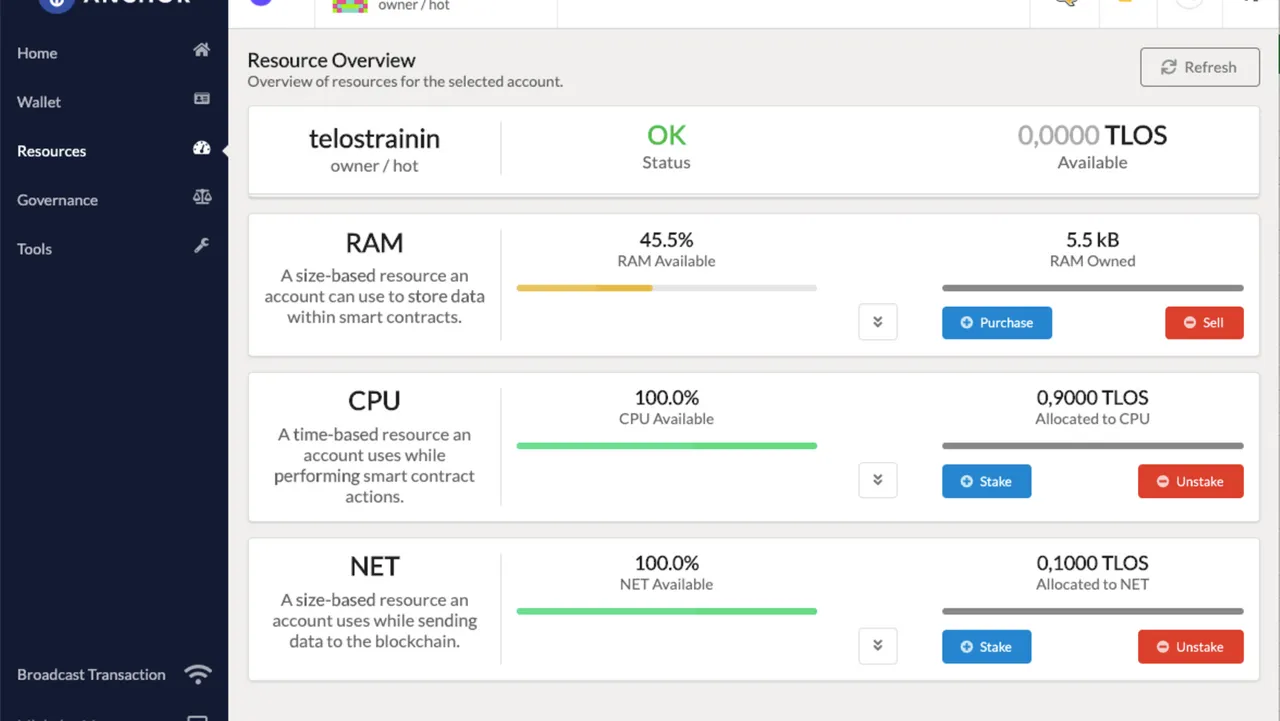The image size is (1280, 721).
Task: Click the NET Available progress bar
Action: click(667, 611)
